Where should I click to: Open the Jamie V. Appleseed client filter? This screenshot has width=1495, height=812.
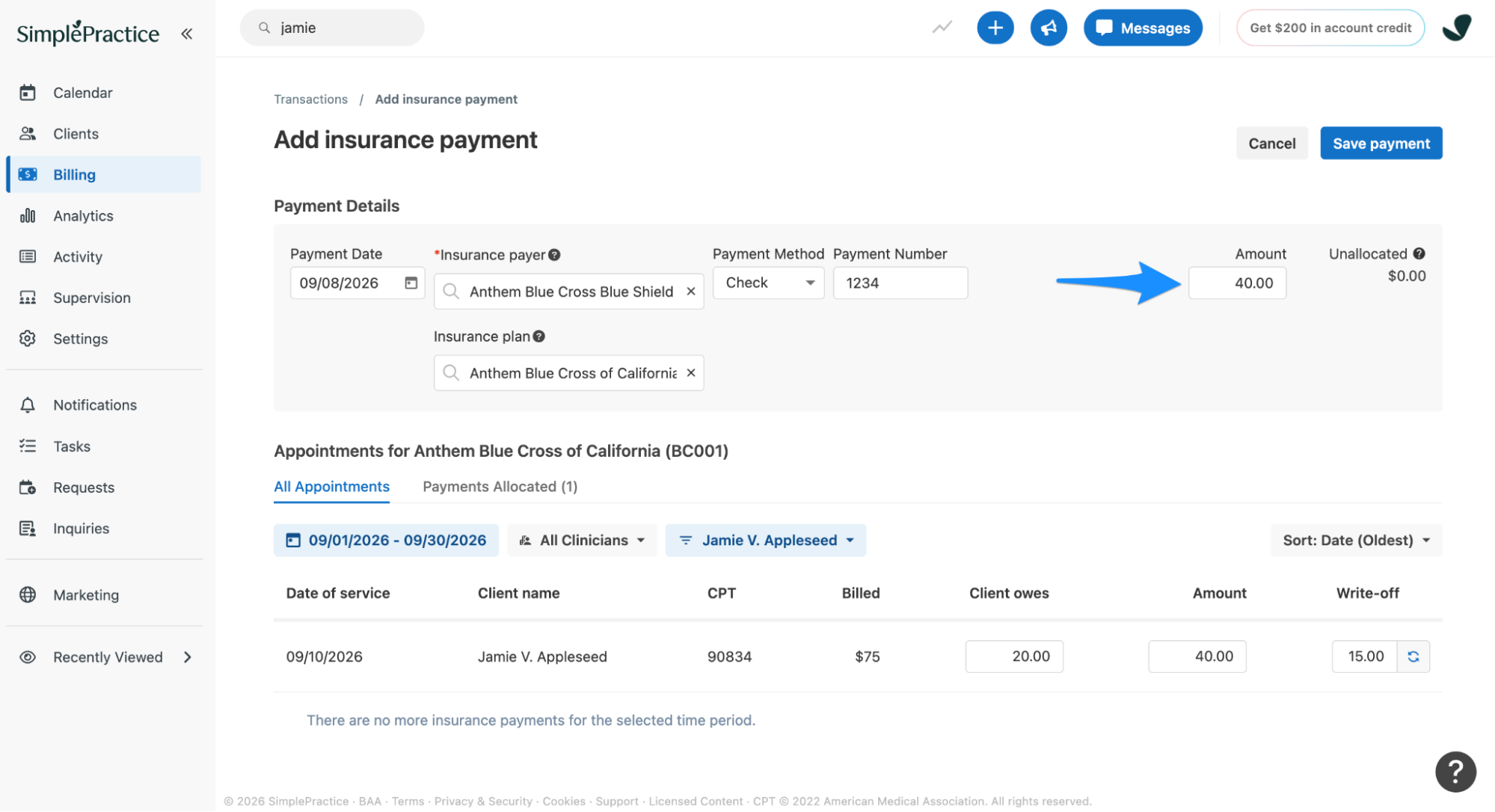[766, 541]
